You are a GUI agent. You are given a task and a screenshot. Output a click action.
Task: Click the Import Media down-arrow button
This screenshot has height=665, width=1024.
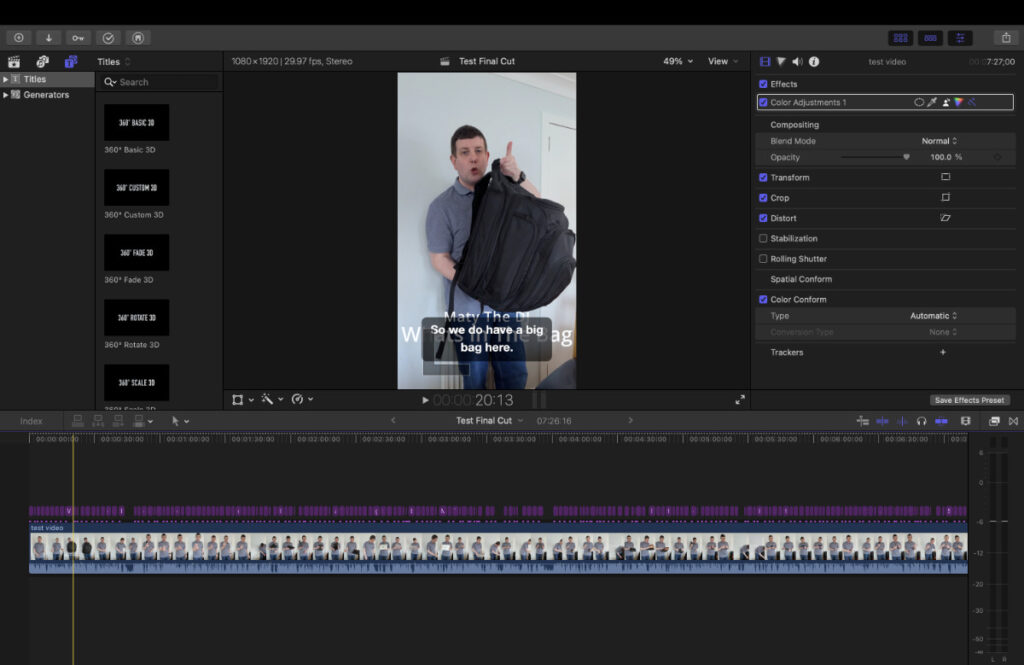point(48,38)
